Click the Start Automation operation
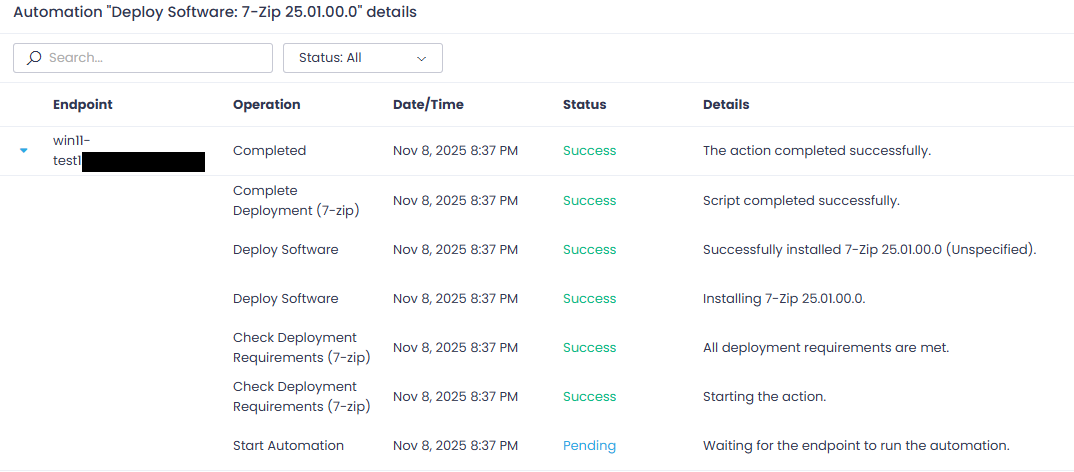The image size is (1074, 472). point(288,446)
